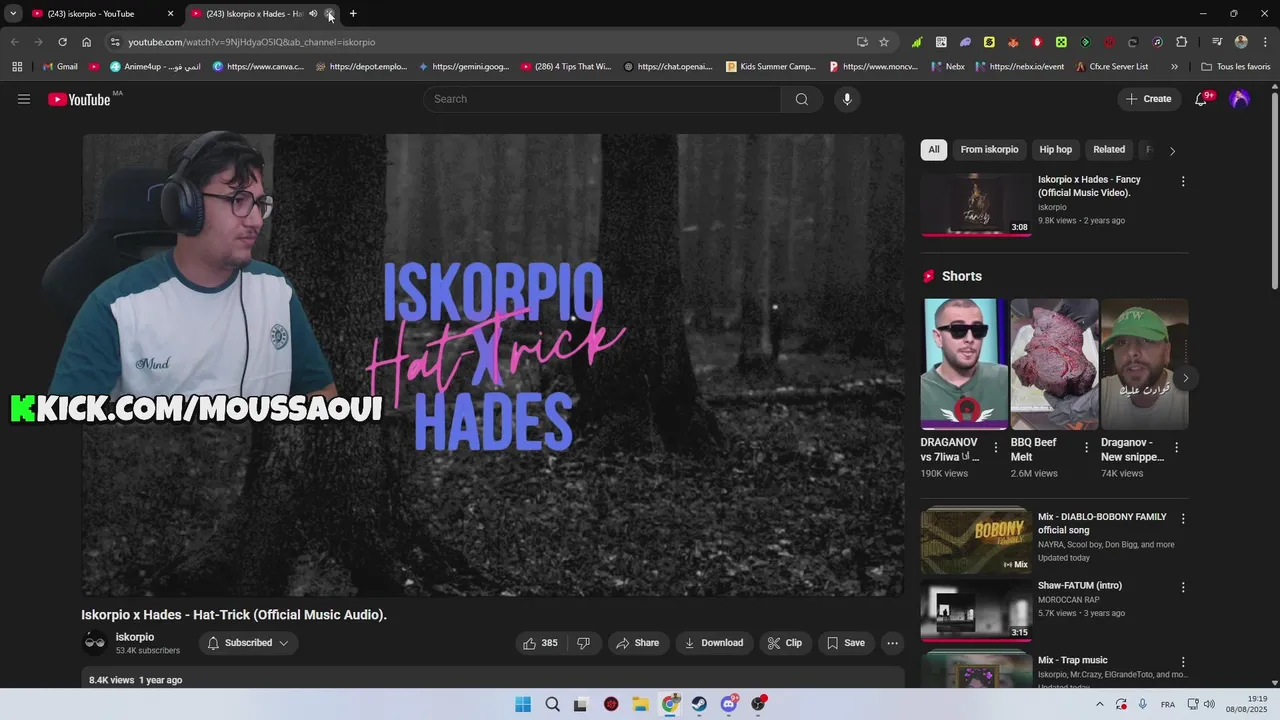
Task: Open Steam from the taskbar
Action: 699,704
